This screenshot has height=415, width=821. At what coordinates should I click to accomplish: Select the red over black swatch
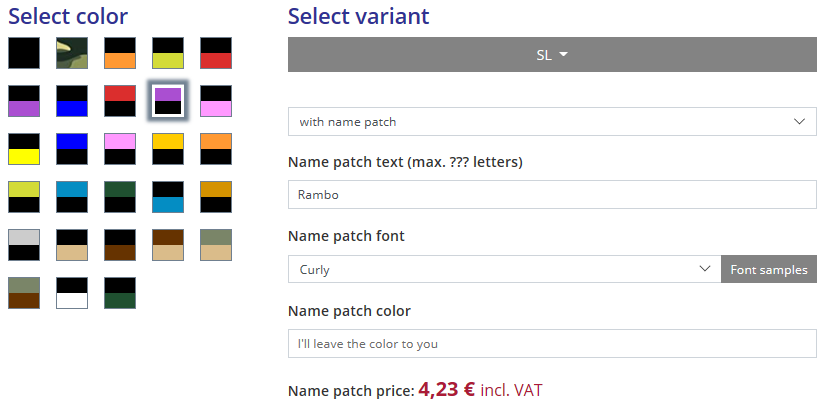120,101
